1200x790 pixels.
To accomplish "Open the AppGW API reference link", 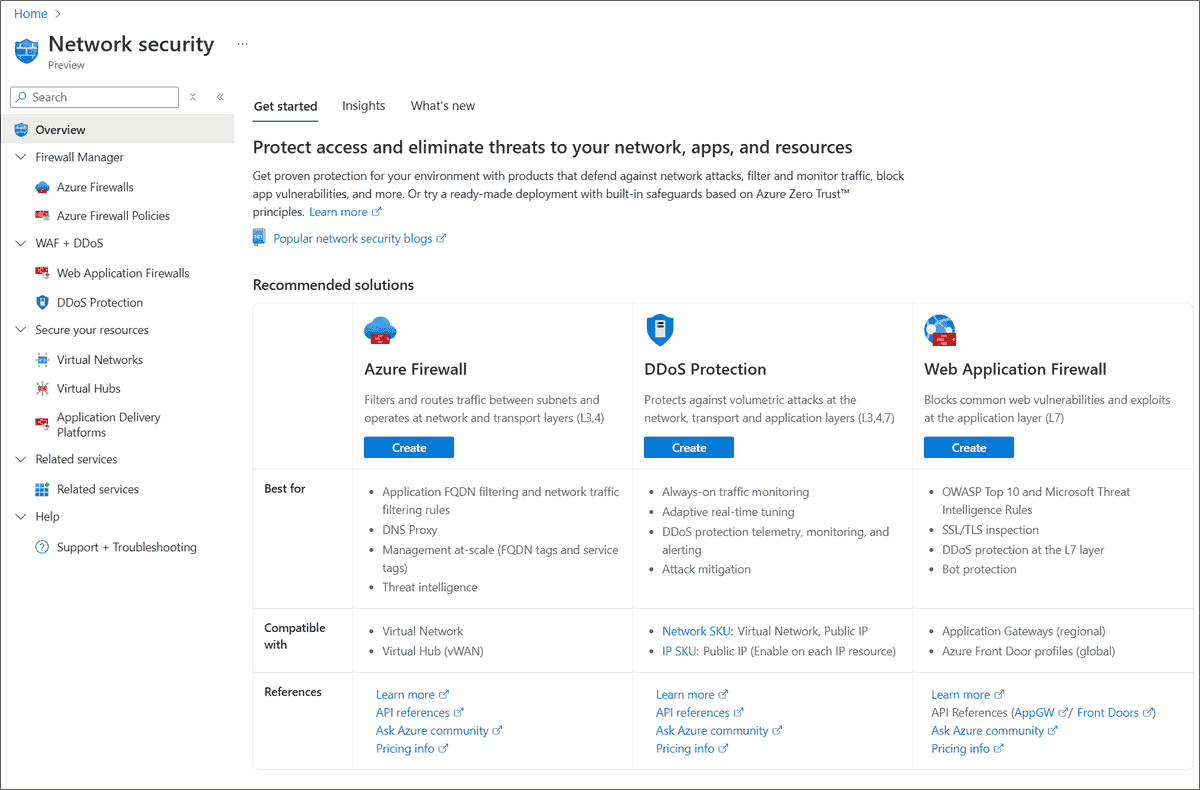I will point(1041,713).
